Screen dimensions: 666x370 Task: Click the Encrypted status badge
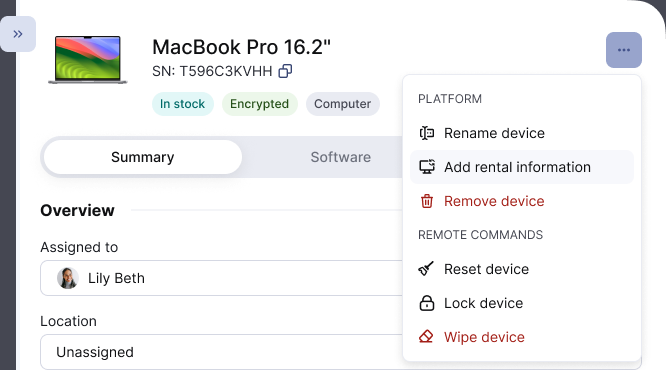260,104
